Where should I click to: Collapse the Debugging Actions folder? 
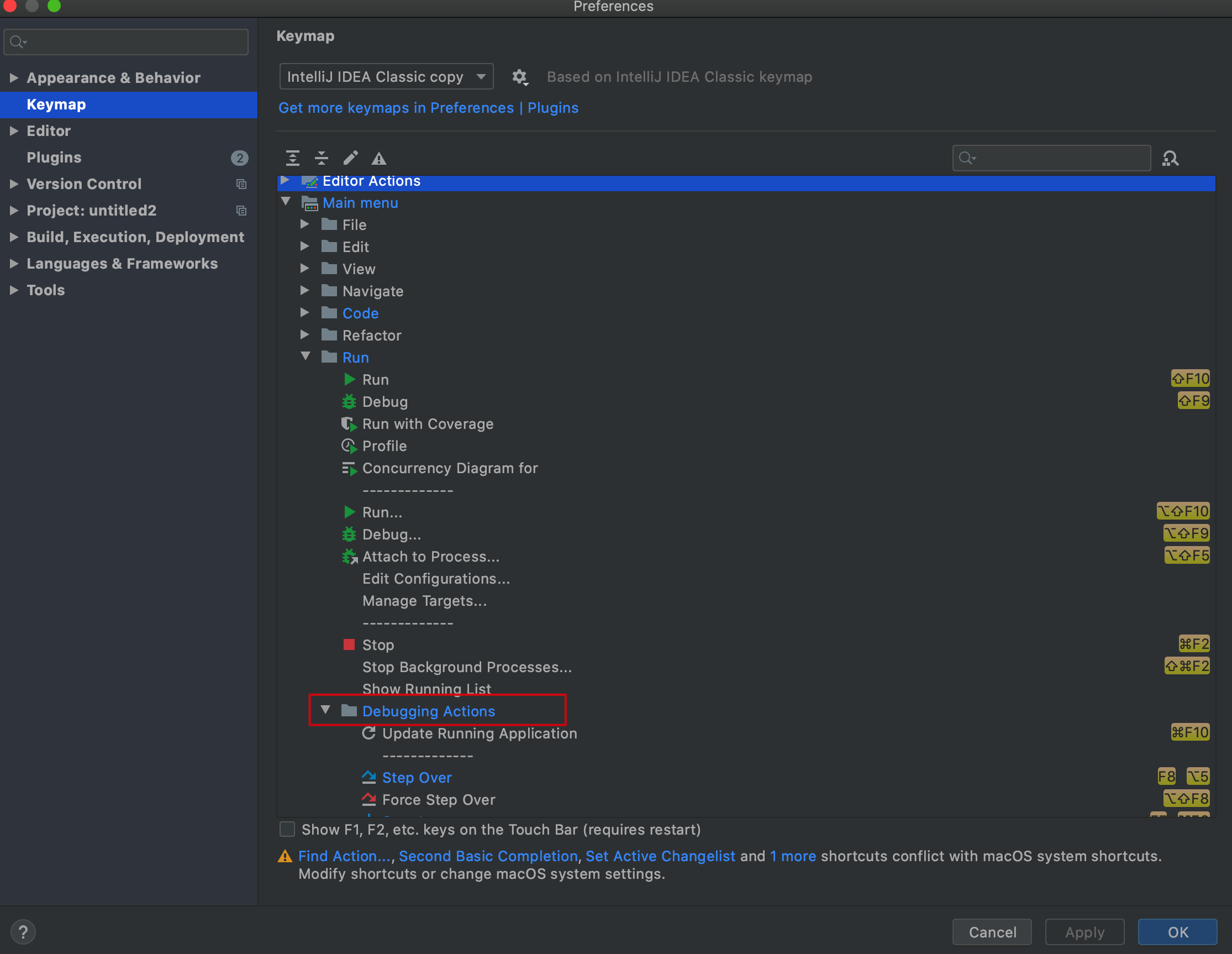[x=325, y=710]
